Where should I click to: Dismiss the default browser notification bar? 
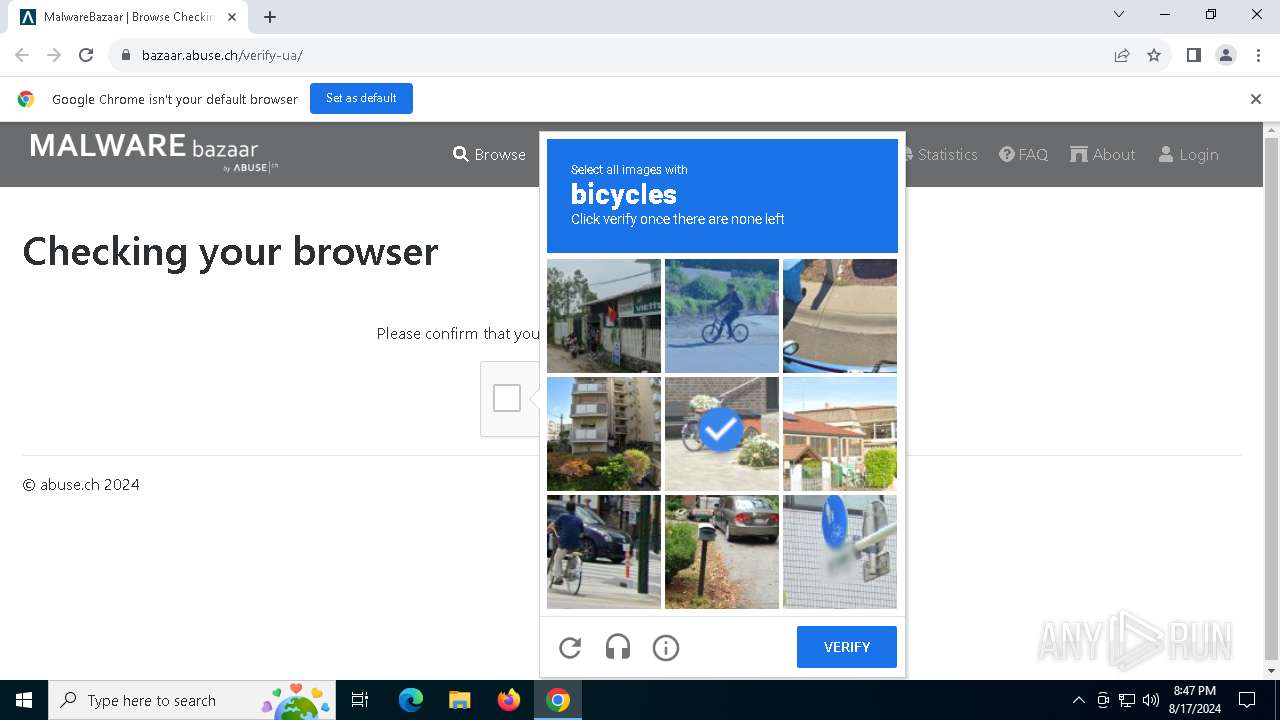[1255, 99]
